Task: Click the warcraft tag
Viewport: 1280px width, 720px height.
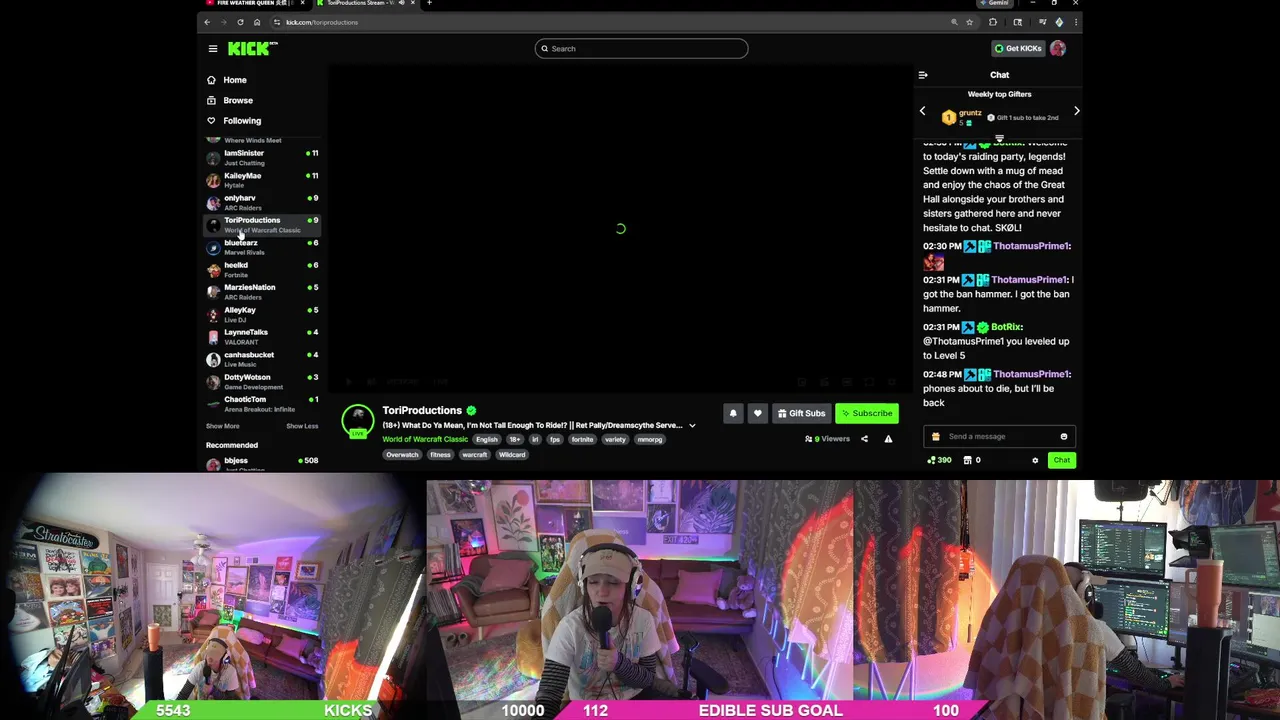Action: tap(474, 455)
